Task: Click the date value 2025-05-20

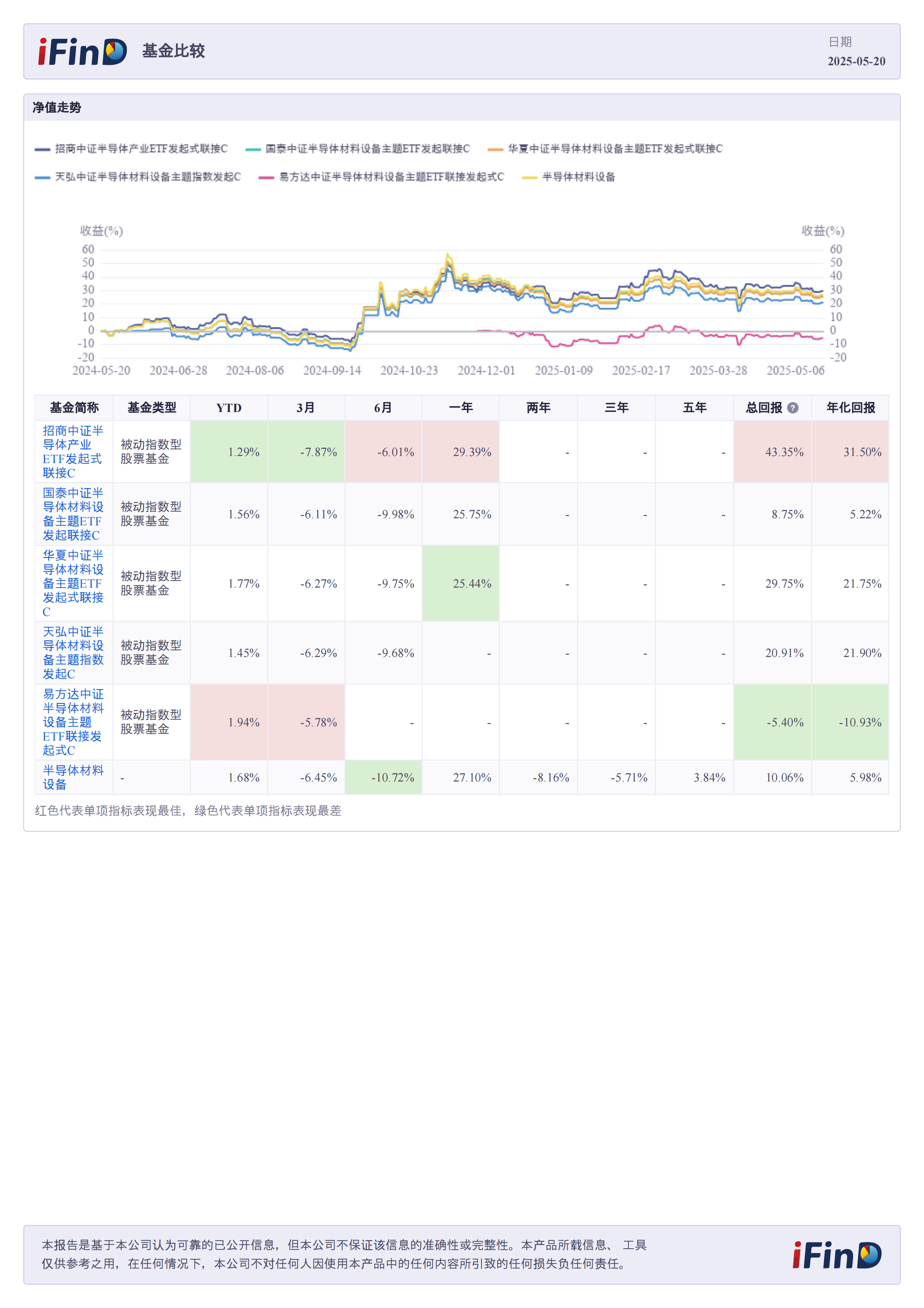Action: (856, 61)
